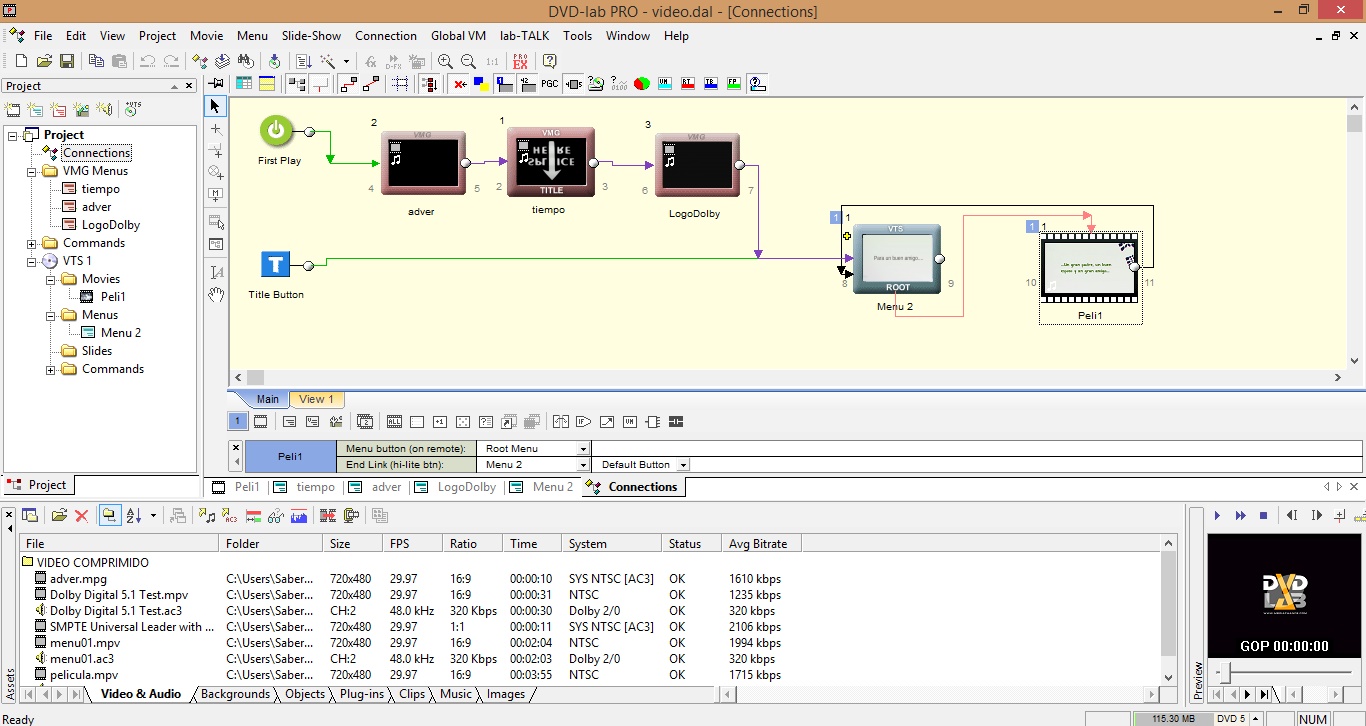Click the red X delete asset icon

coord(82,516)
